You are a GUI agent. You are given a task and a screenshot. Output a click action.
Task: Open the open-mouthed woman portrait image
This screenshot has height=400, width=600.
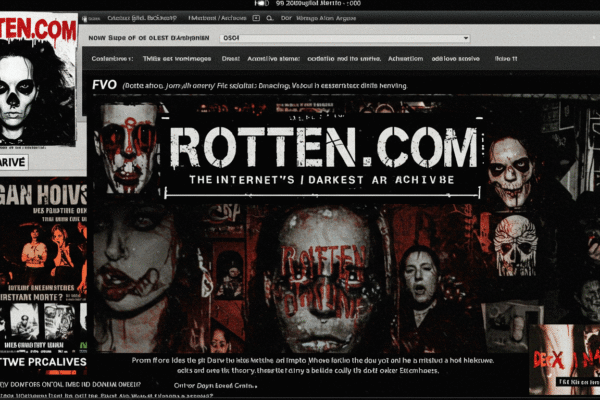421,283
